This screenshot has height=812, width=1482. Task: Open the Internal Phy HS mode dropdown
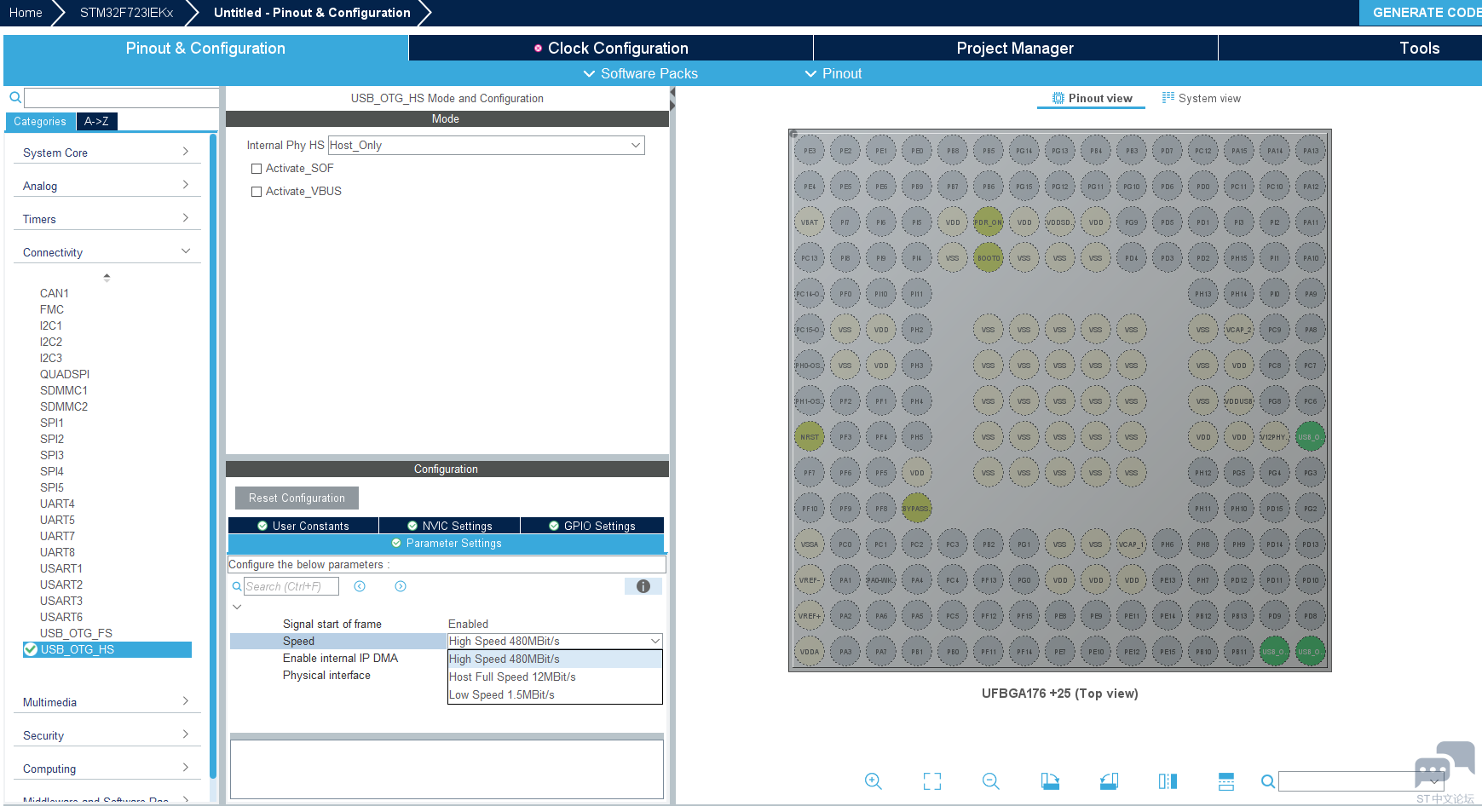tap(487, 146)
